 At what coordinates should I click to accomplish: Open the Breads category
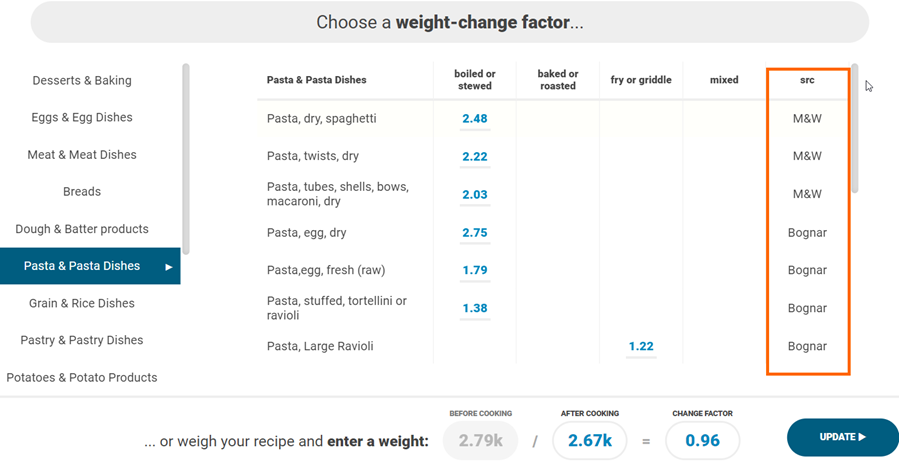coord(82,192)
